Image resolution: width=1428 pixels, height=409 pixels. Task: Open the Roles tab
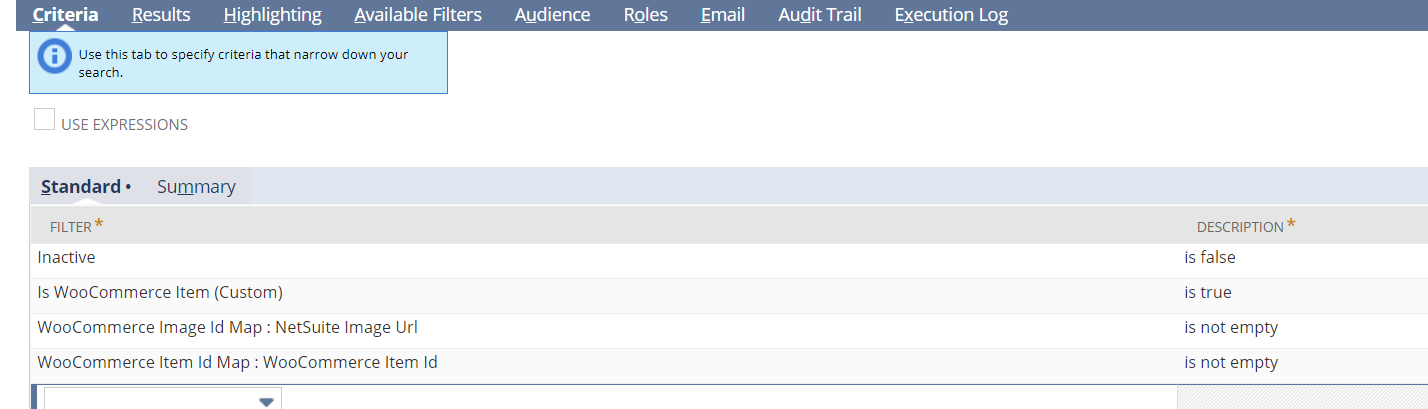pos(645,15)
